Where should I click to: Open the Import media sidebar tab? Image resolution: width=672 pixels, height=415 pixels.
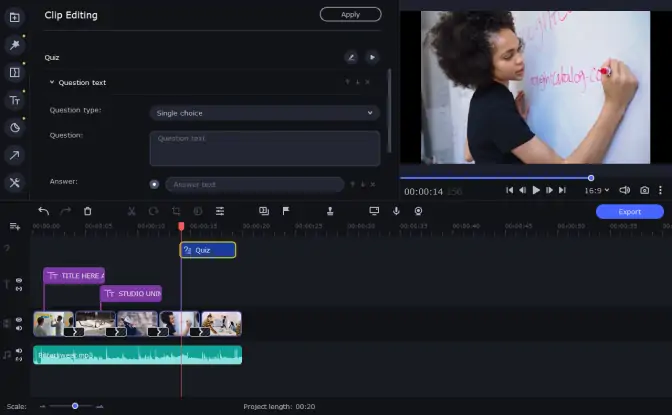[x=15, y=17]
